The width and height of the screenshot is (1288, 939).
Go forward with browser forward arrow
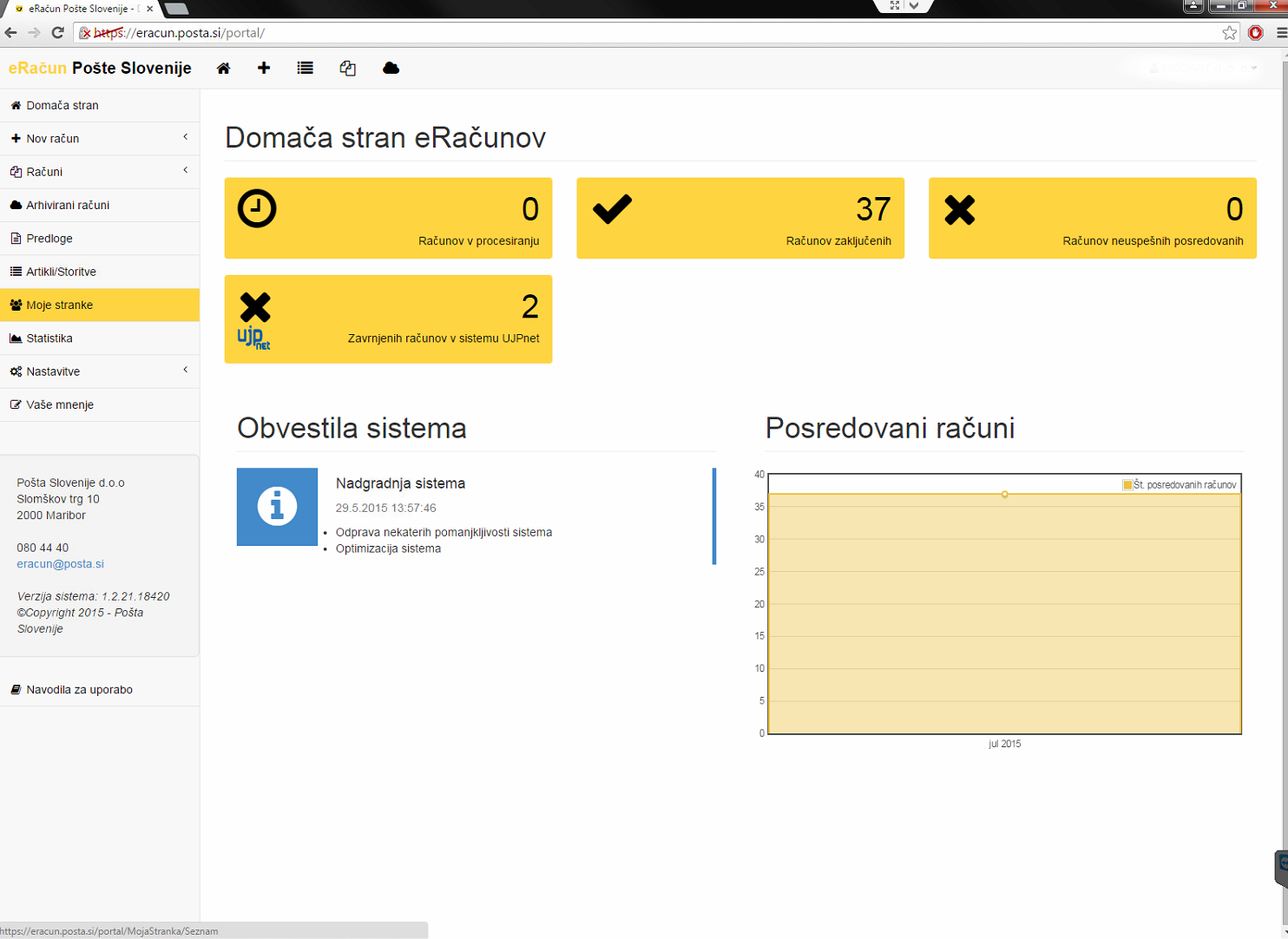click(x=34, y=33)
